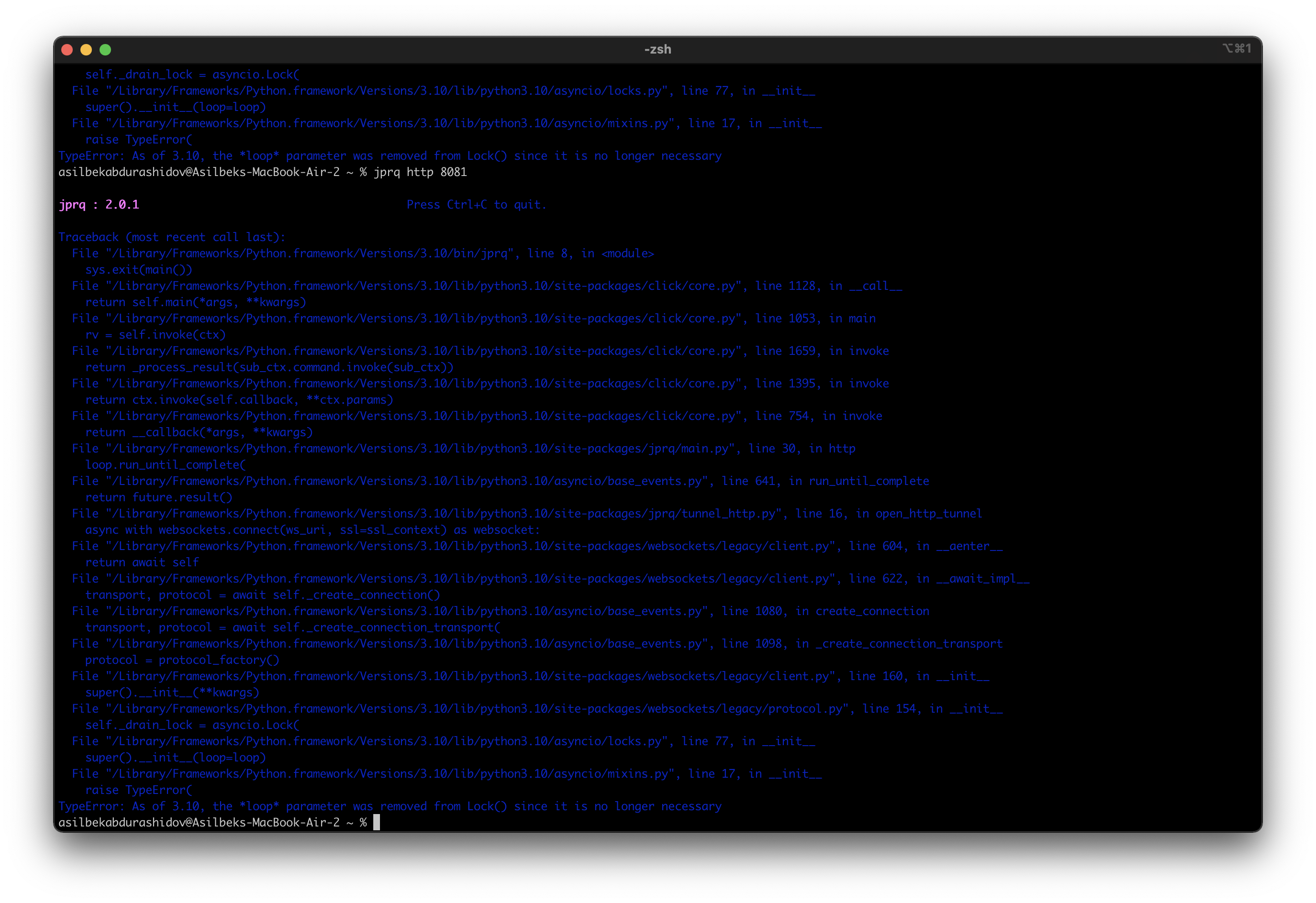The width and height of the screenshot is (1316, 903).
Task: Click 'await self._create_connection()' code line
Action: (262, 595)
